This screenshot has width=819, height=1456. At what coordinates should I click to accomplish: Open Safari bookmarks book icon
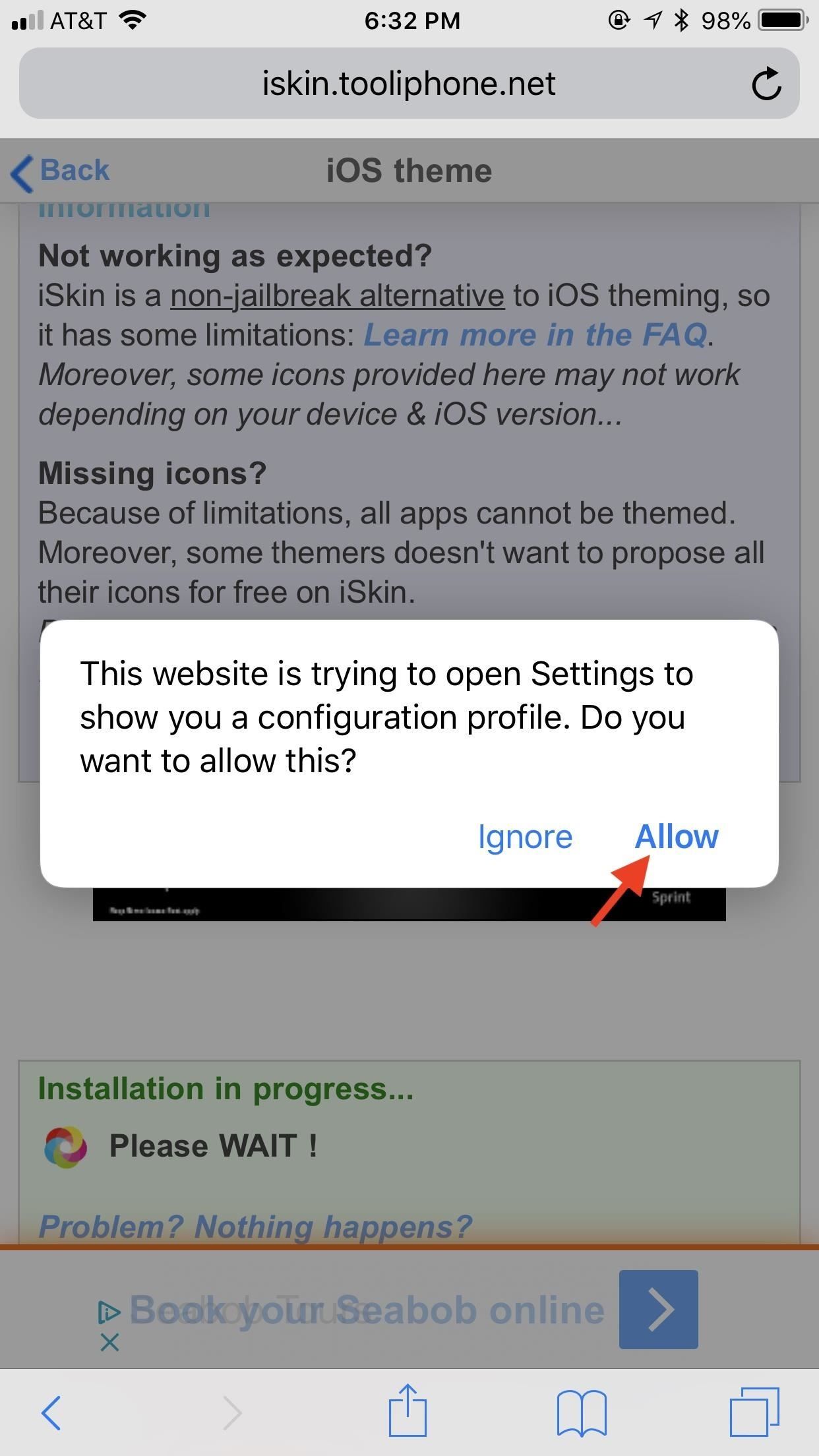point(582,1412)
